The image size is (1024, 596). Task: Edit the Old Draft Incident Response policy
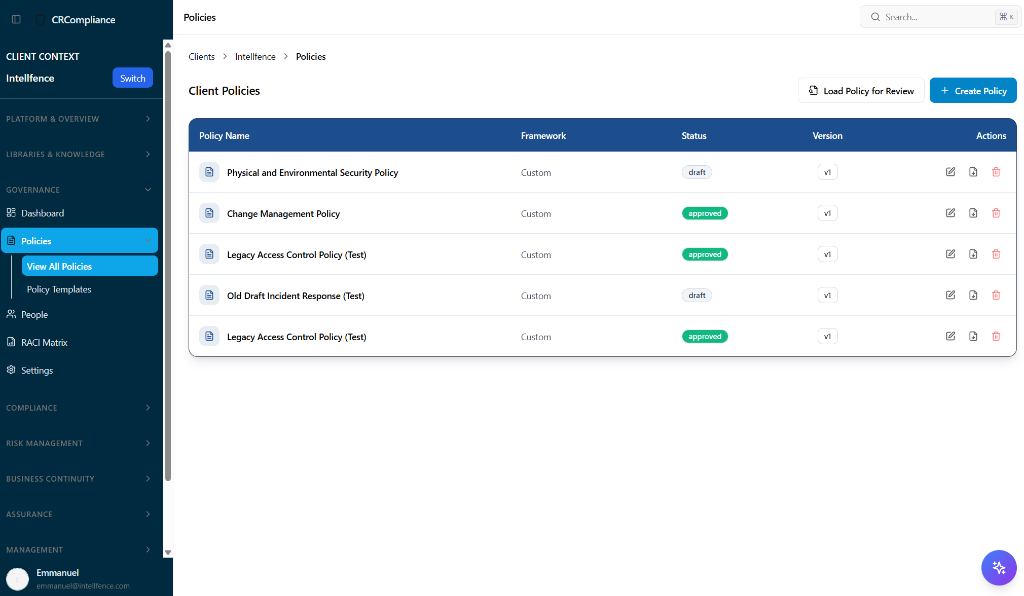tap(950, 295)
